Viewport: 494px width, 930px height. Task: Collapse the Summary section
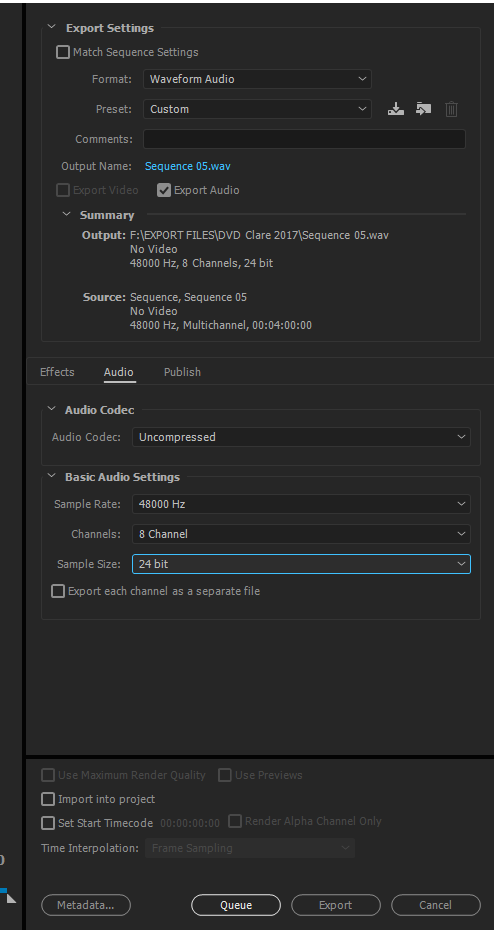[66, 214]
